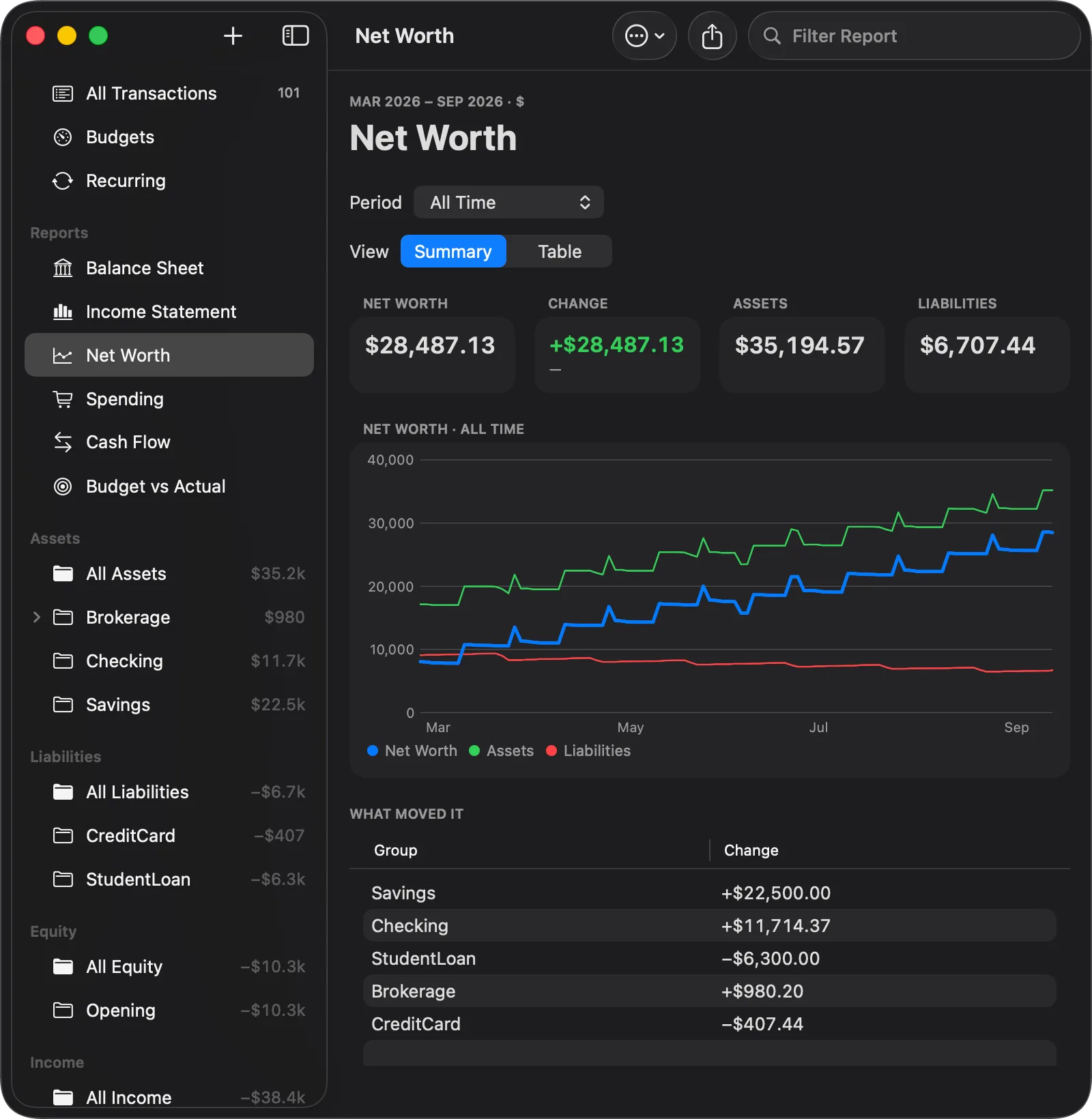1092x1119 pixels.
Task: Click the Change column header
Action: tap(751, 850)
